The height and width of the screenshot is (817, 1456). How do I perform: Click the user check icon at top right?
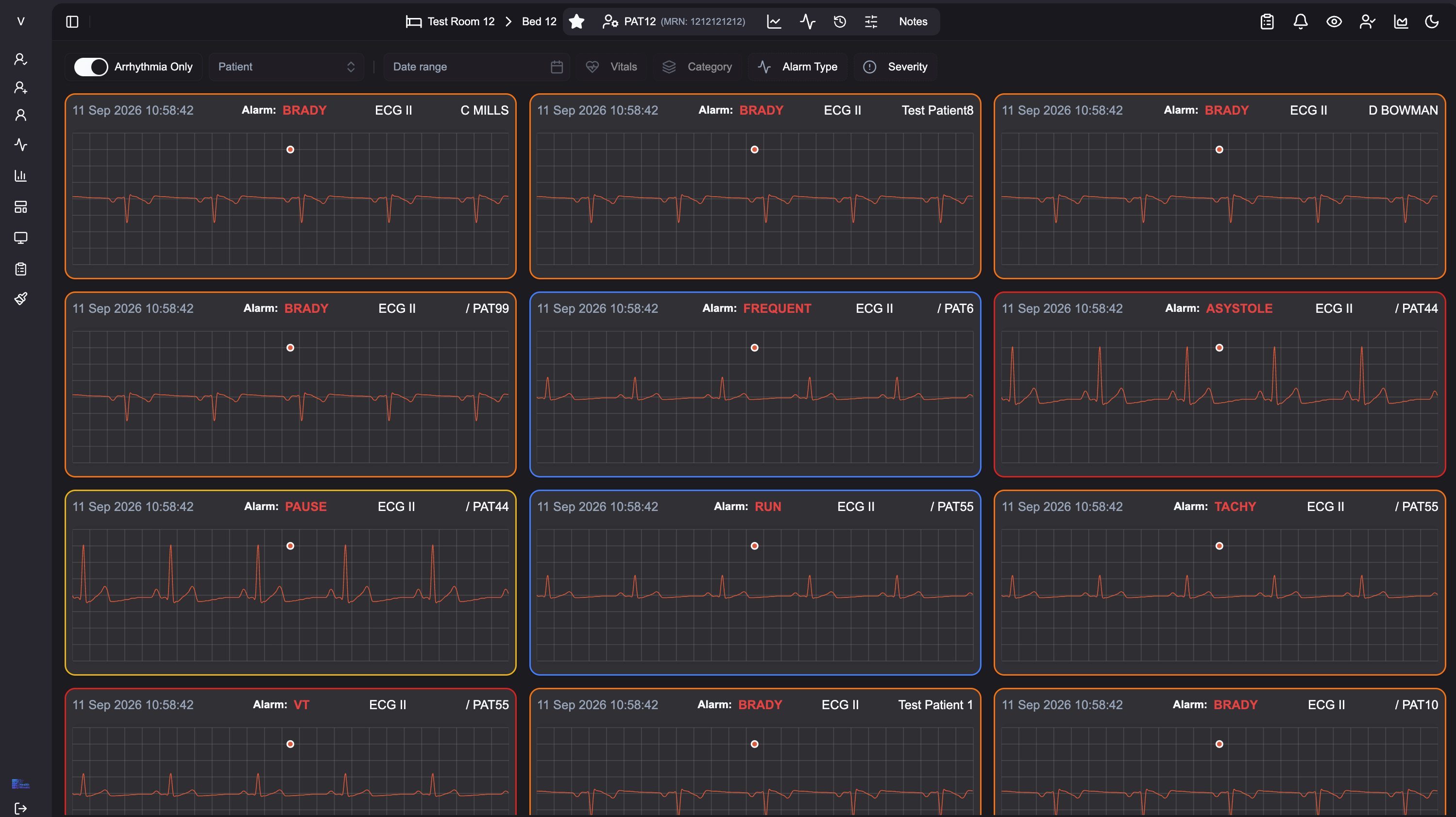click(x=1367, y=21)
